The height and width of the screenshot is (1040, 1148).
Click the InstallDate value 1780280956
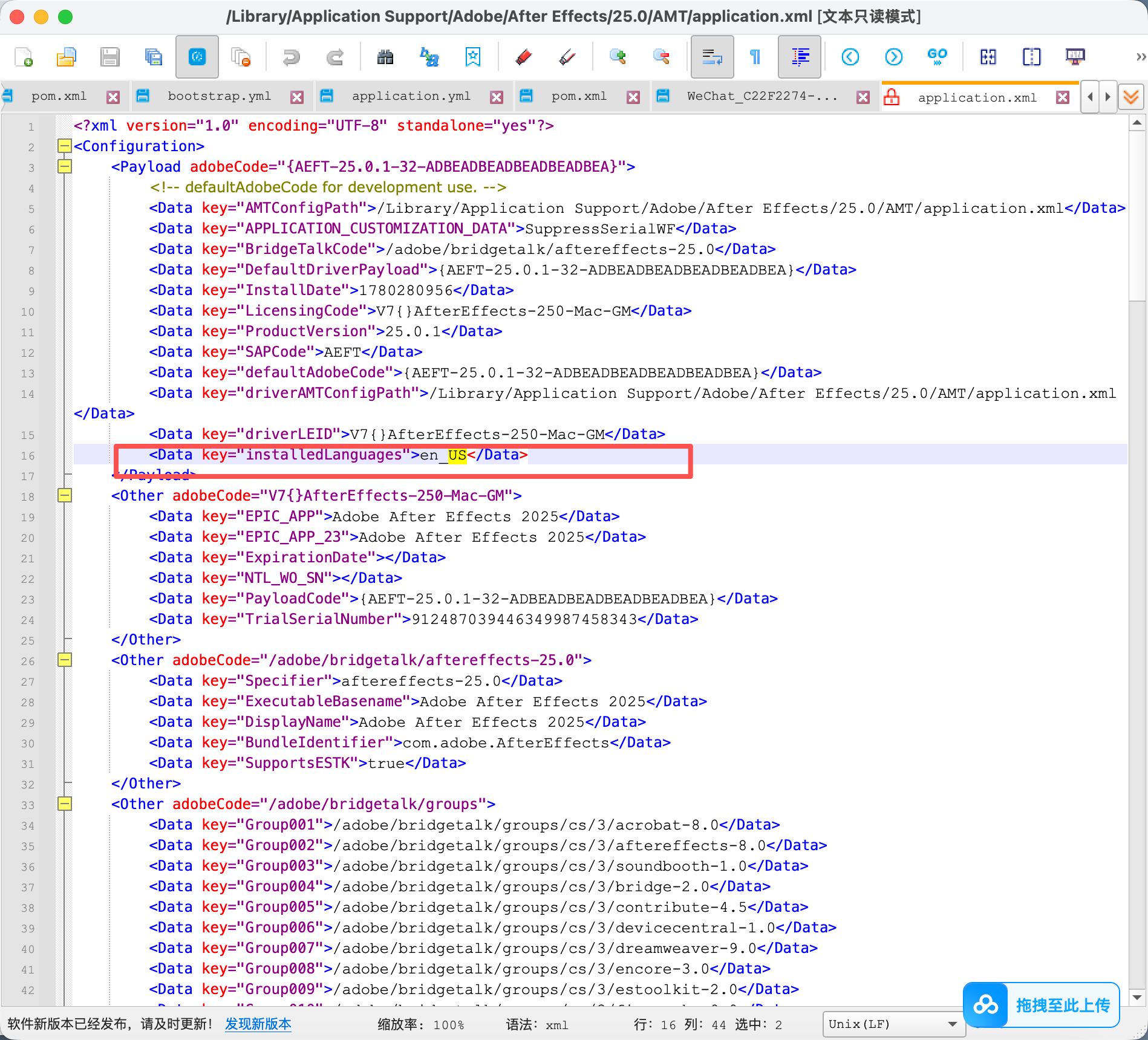pos(406,290)
